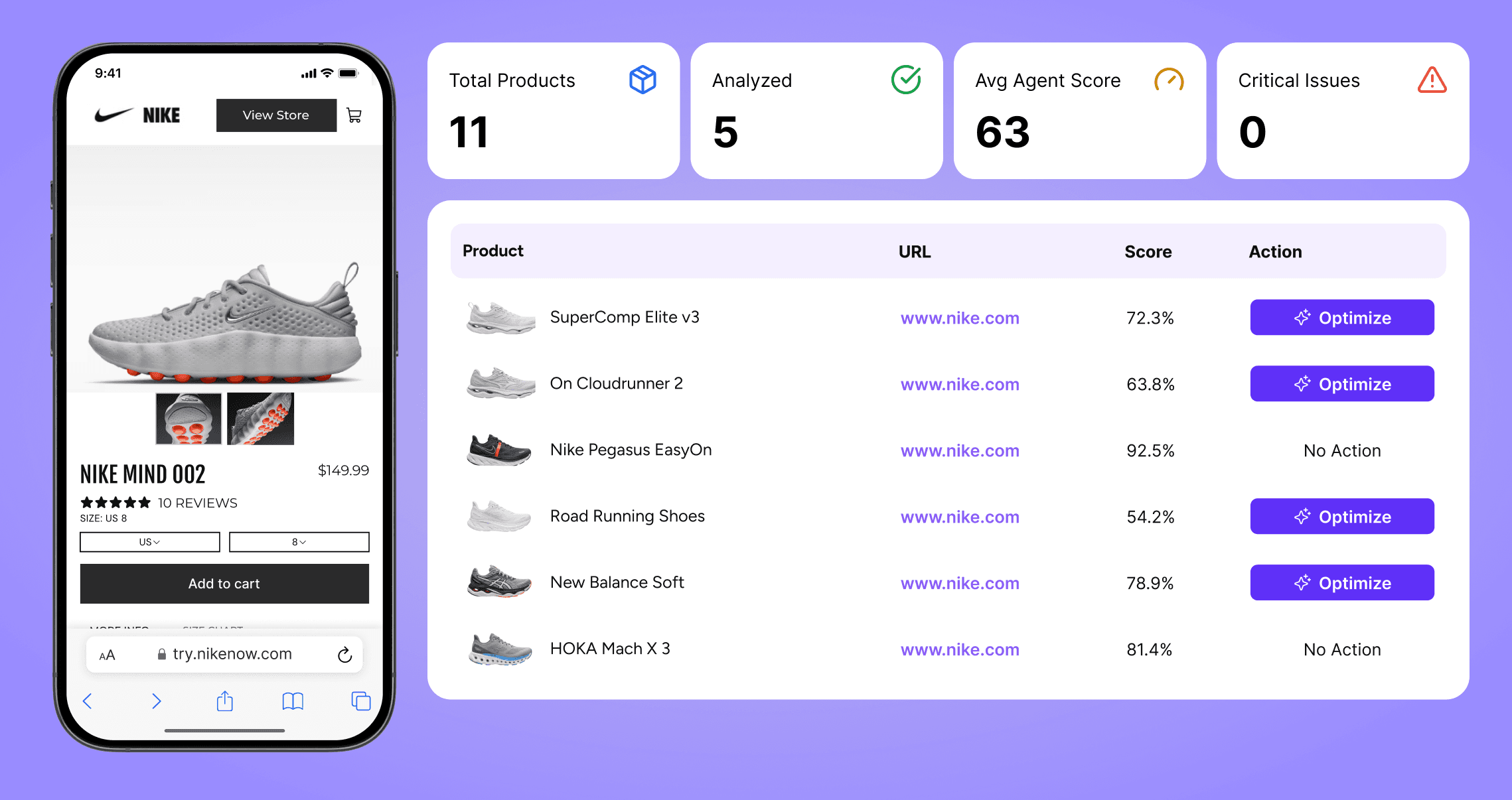Click the try.nikenow.com address field
This screenshot has width=1512, height=800.
(x=232, y=654)
